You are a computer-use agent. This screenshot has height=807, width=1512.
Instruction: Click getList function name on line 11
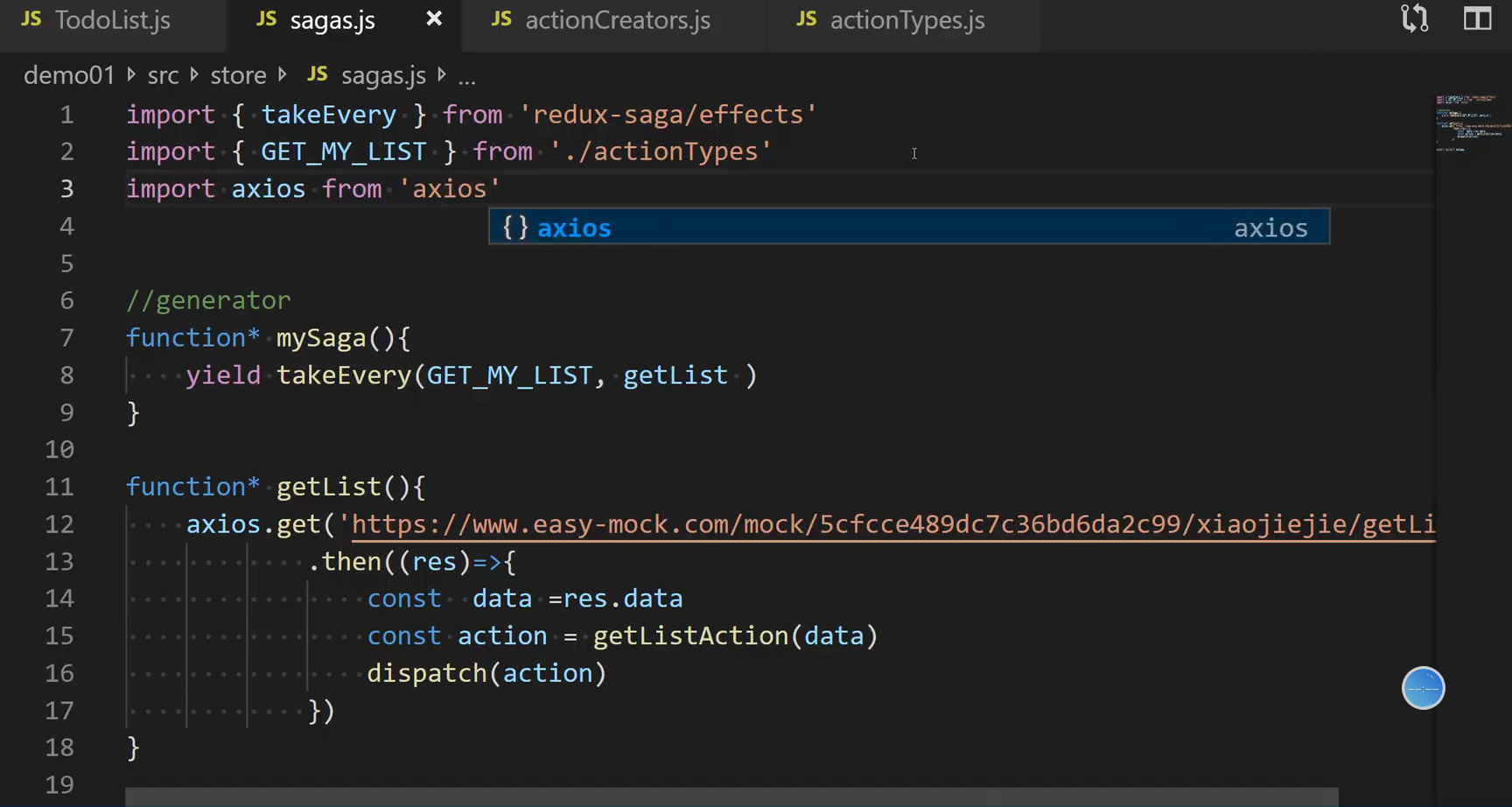[329, 487]
